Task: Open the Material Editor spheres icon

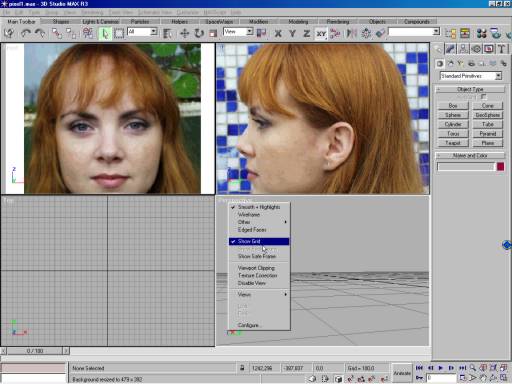Action: click(x=482, y=33)
